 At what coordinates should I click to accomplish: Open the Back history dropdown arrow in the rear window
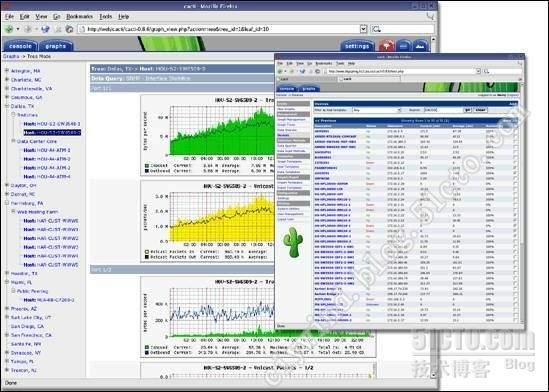point(18,29)
